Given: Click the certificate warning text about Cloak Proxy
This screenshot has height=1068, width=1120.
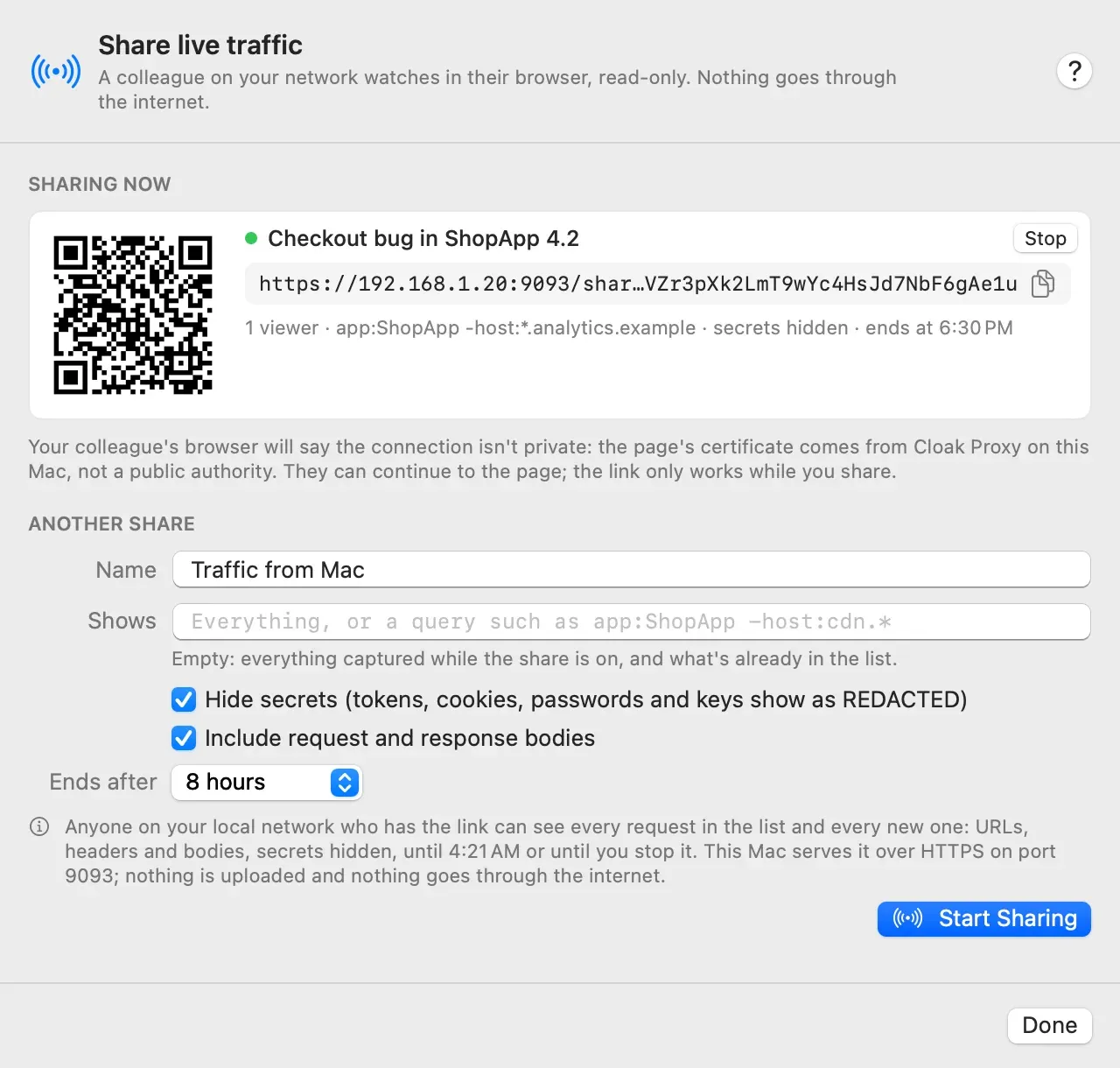Looking at the screenshot, I should pyautogui.click(x=558, y=459).
